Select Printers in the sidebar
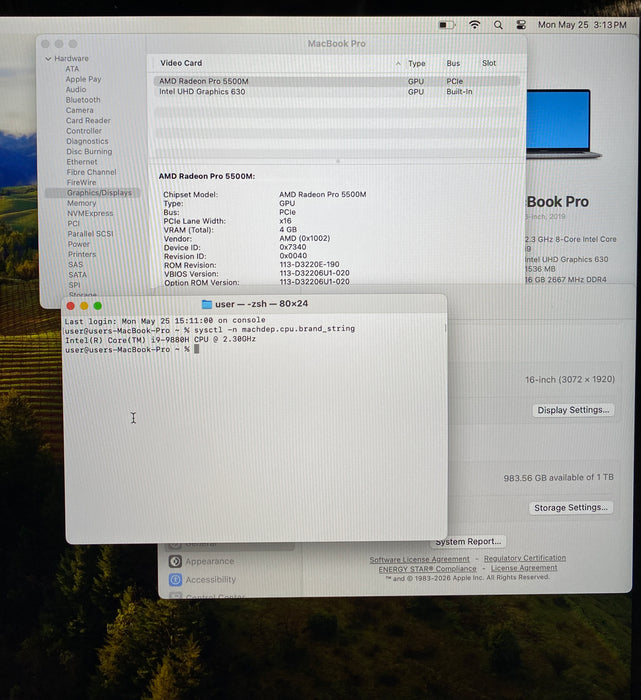 click(82, 254)
